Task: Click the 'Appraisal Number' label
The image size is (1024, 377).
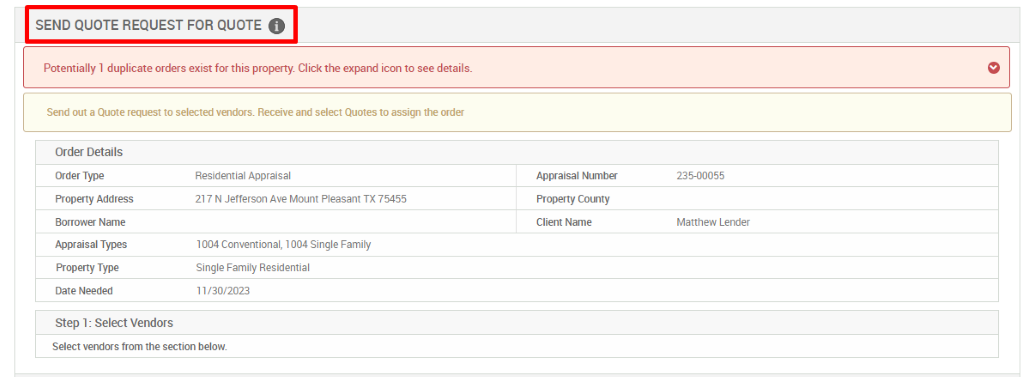Action: [x=577, y=176]
